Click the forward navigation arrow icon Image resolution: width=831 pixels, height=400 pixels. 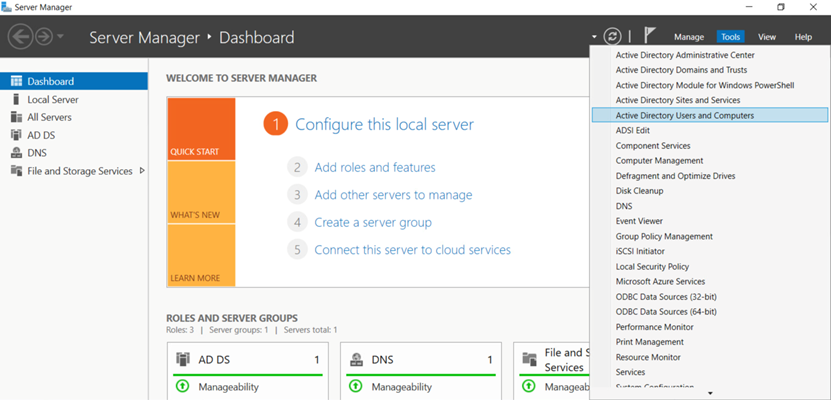[43, 37]
